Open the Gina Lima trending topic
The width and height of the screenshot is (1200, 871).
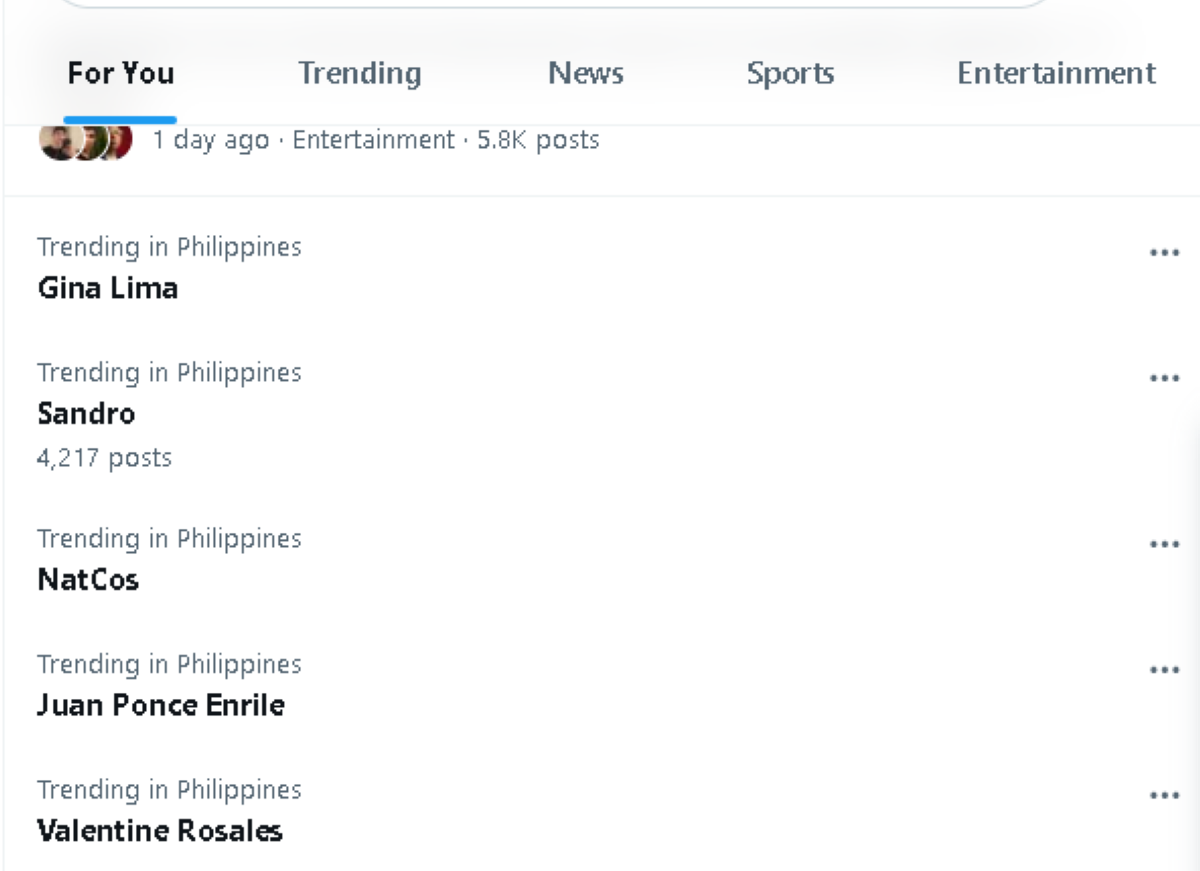coord(108,288)
